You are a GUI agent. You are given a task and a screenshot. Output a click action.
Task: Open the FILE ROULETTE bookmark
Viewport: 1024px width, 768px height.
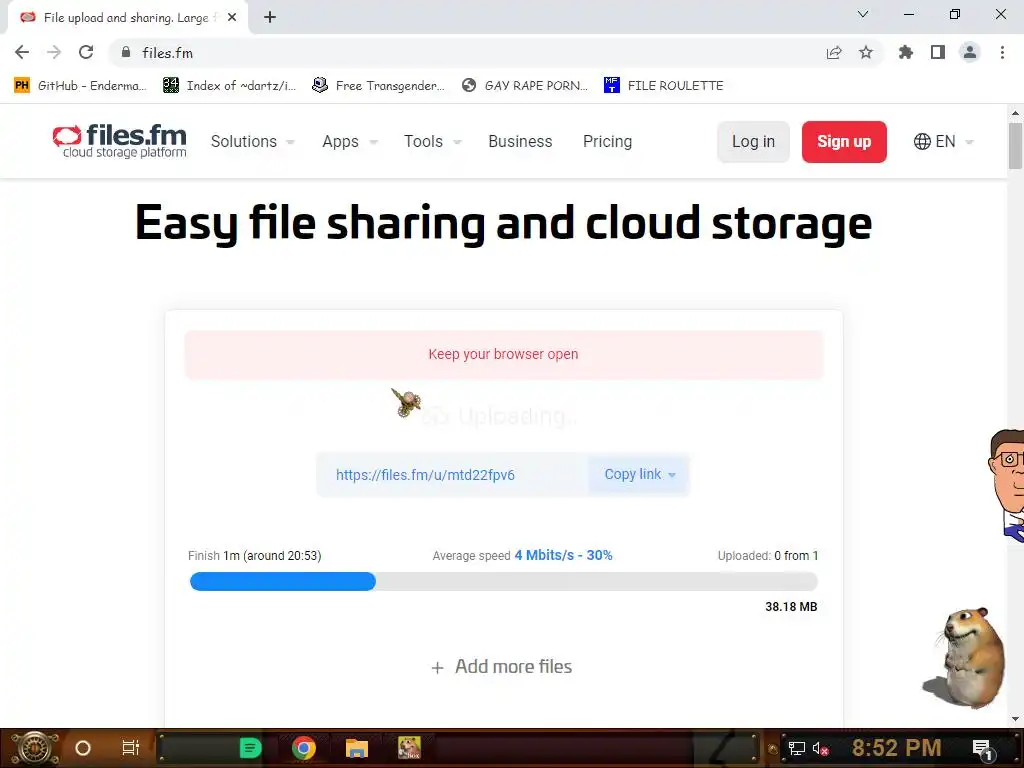[x=664, y=86]
